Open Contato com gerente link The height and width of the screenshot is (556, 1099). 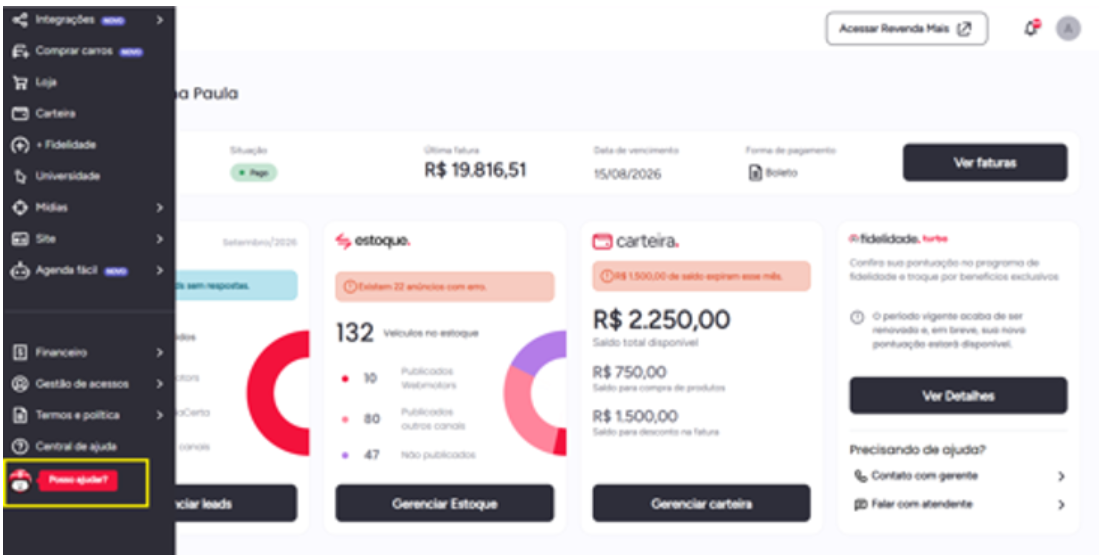point(958,476)
